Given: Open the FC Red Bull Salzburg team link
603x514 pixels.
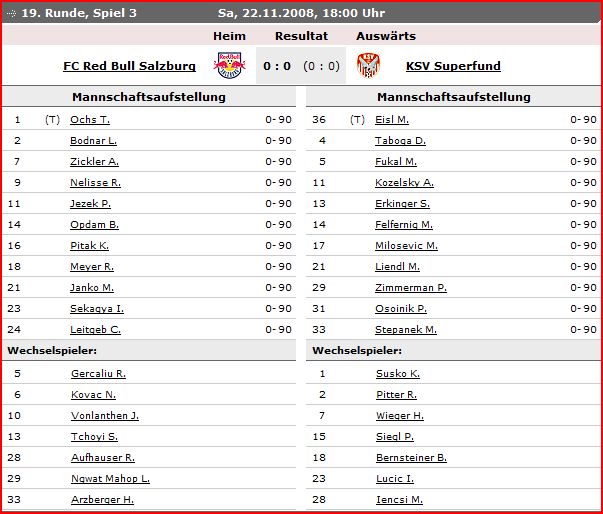Looking at the screenshot, I should (129, 66).
